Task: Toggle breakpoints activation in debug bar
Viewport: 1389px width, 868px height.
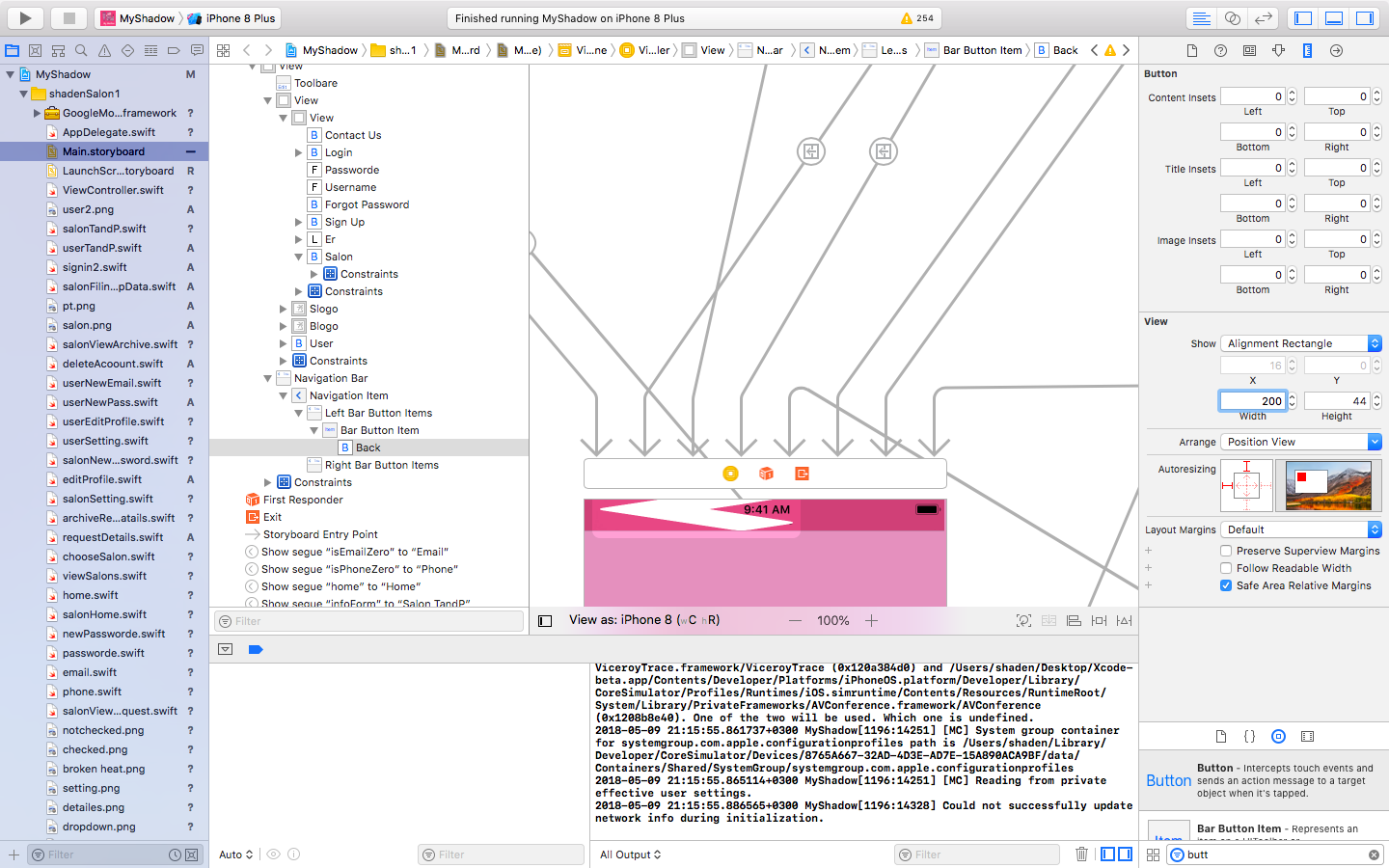Action: [256, 649]
